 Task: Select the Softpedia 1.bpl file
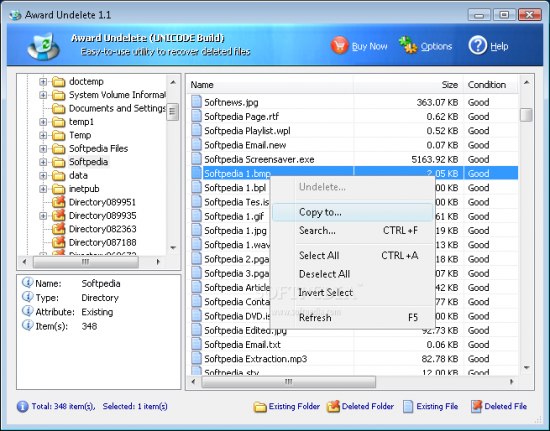click(x=235, y=188)
